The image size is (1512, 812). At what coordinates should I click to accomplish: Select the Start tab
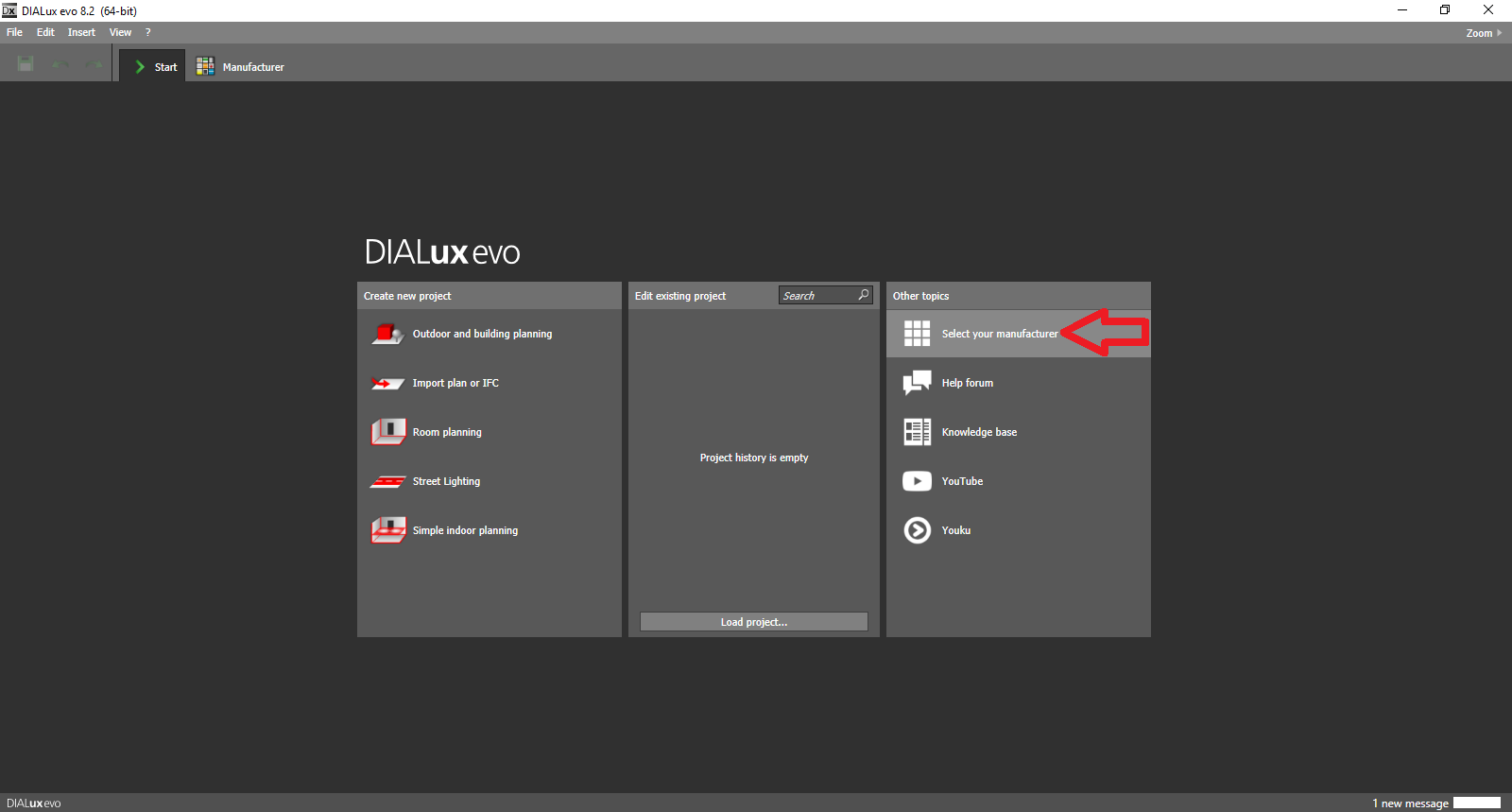(x=155, y=67)
